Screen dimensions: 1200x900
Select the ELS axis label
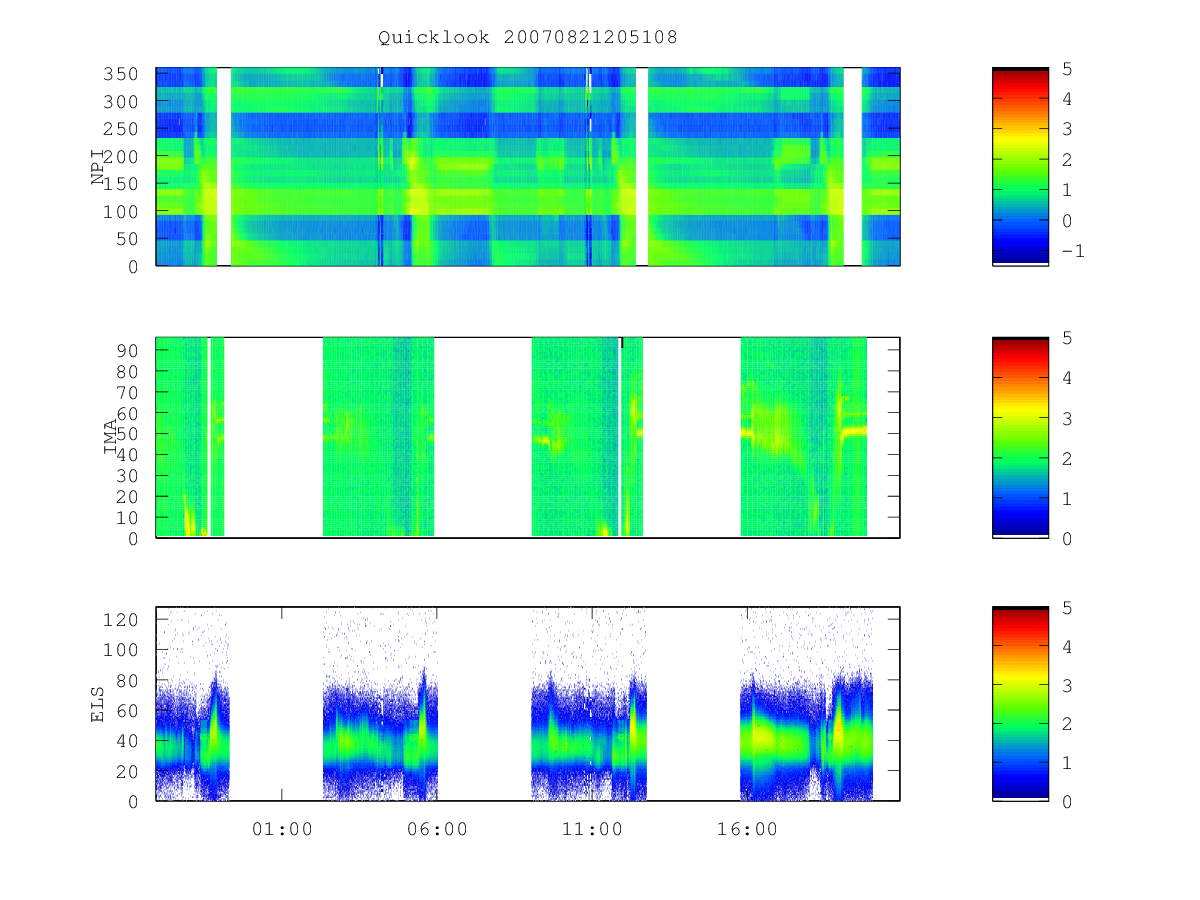(98, 704)
